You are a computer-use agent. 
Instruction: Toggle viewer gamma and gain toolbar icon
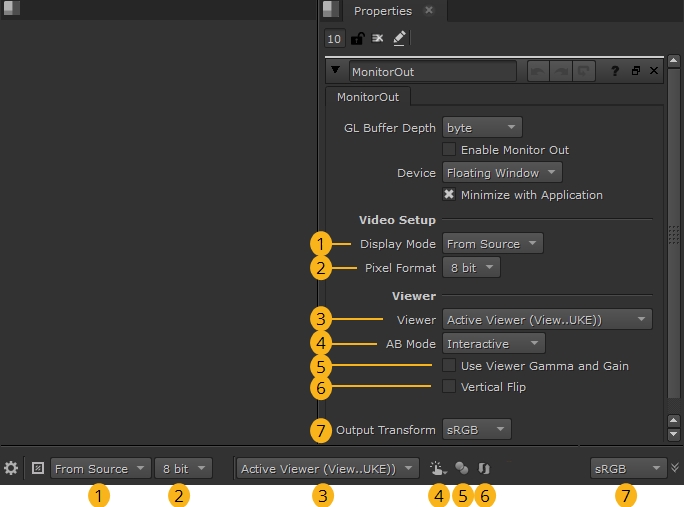[x=461, y=468]
